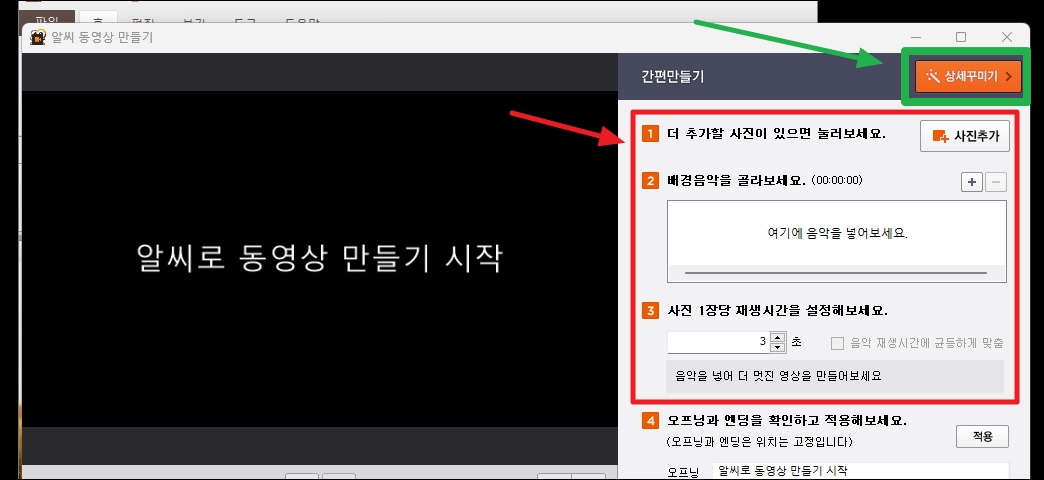Screen dimensions: 1044x480
Task: Click the 여기에 음악을 넣어보세요 music drop area
Action: [837, 233]
